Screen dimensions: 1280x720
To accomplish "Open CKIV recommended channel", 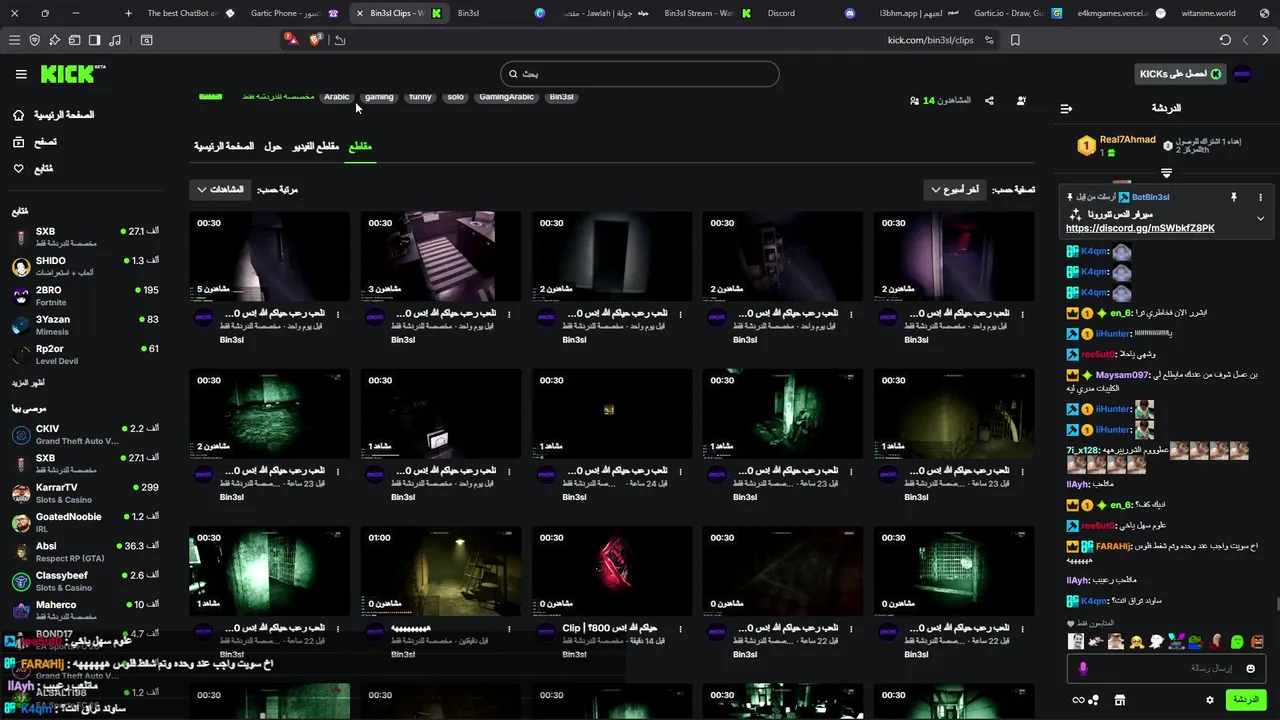I will click(x=85, y=434).
